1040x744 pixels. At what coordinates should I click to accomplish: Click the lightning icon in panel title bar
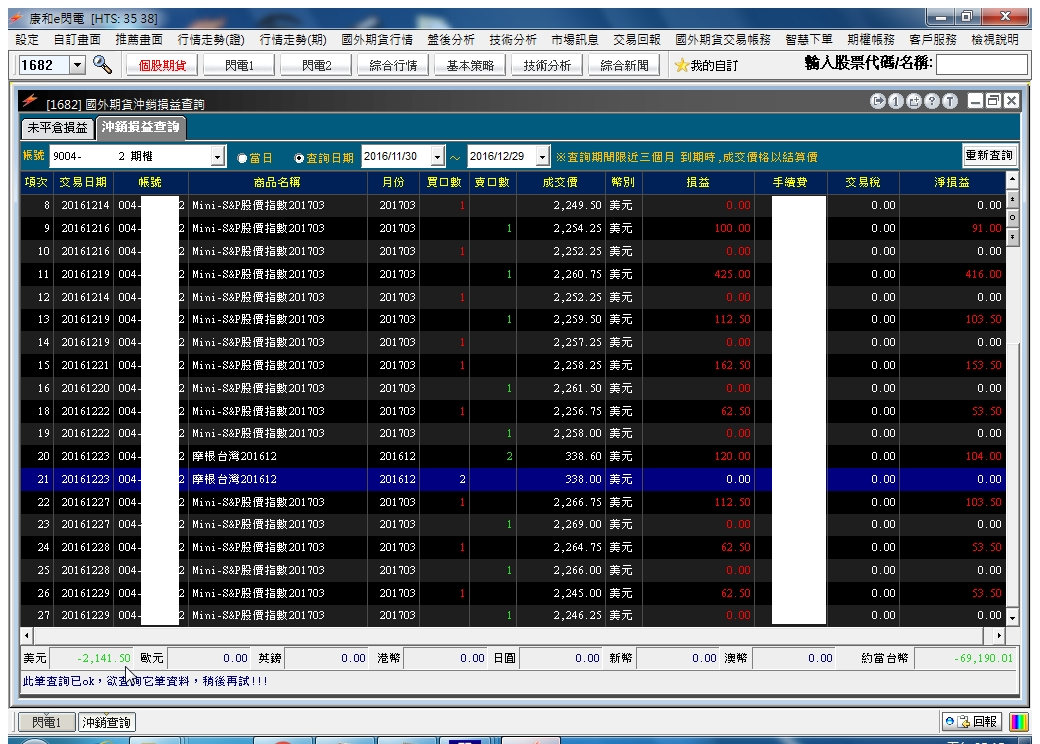(29, 101)
